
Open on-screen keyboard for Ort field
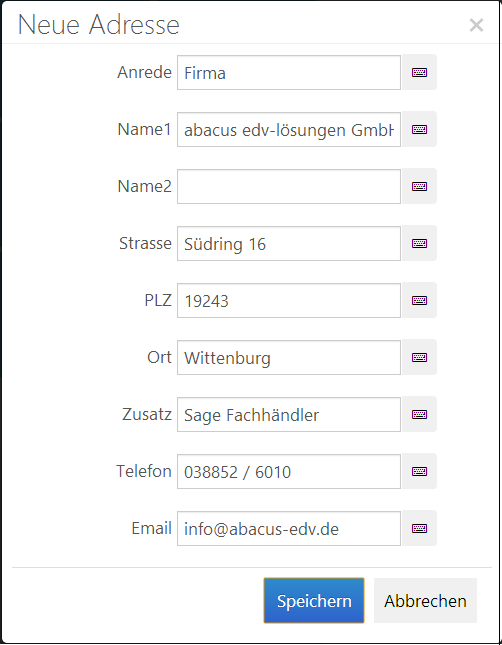[419, 357]
